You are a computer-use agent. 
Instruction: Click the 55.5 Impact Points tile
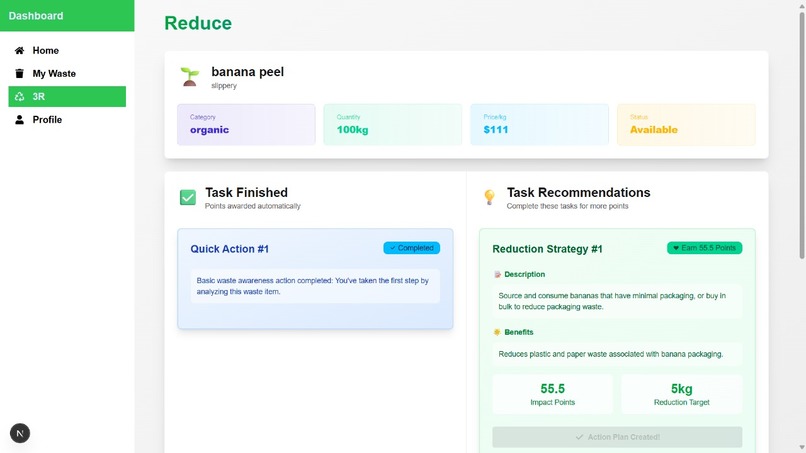(x=553, y=394)
